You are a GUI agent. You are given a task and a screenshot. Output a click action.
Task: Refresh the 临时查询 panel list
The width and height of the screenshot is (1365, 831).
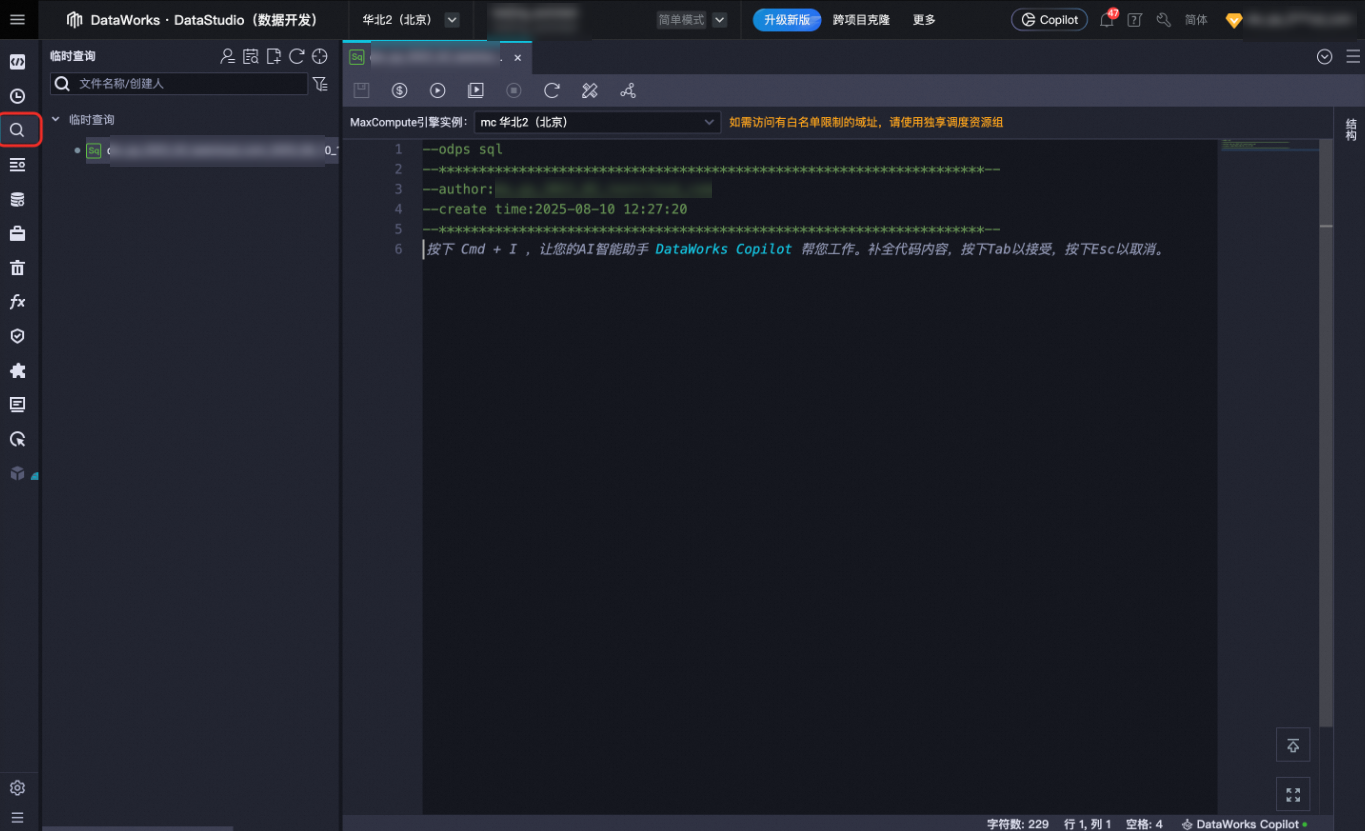pos(297,56)
